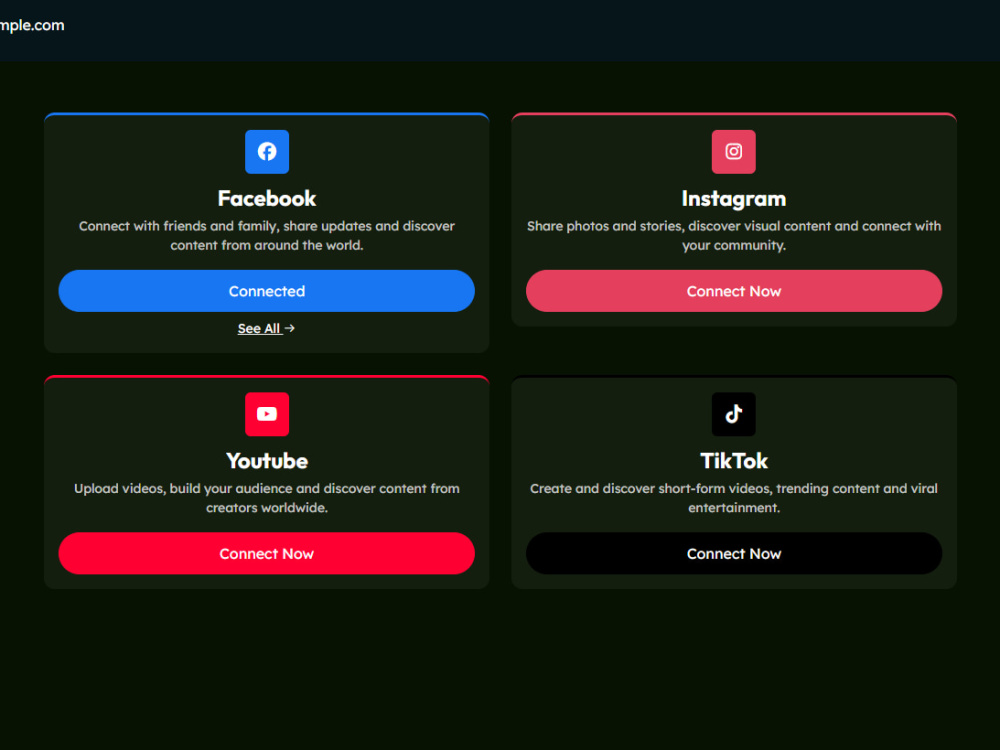This screenshot has height=750, width=1000.
Task: Click the 'Create and discover short-form videos' description
Action: 733,497
